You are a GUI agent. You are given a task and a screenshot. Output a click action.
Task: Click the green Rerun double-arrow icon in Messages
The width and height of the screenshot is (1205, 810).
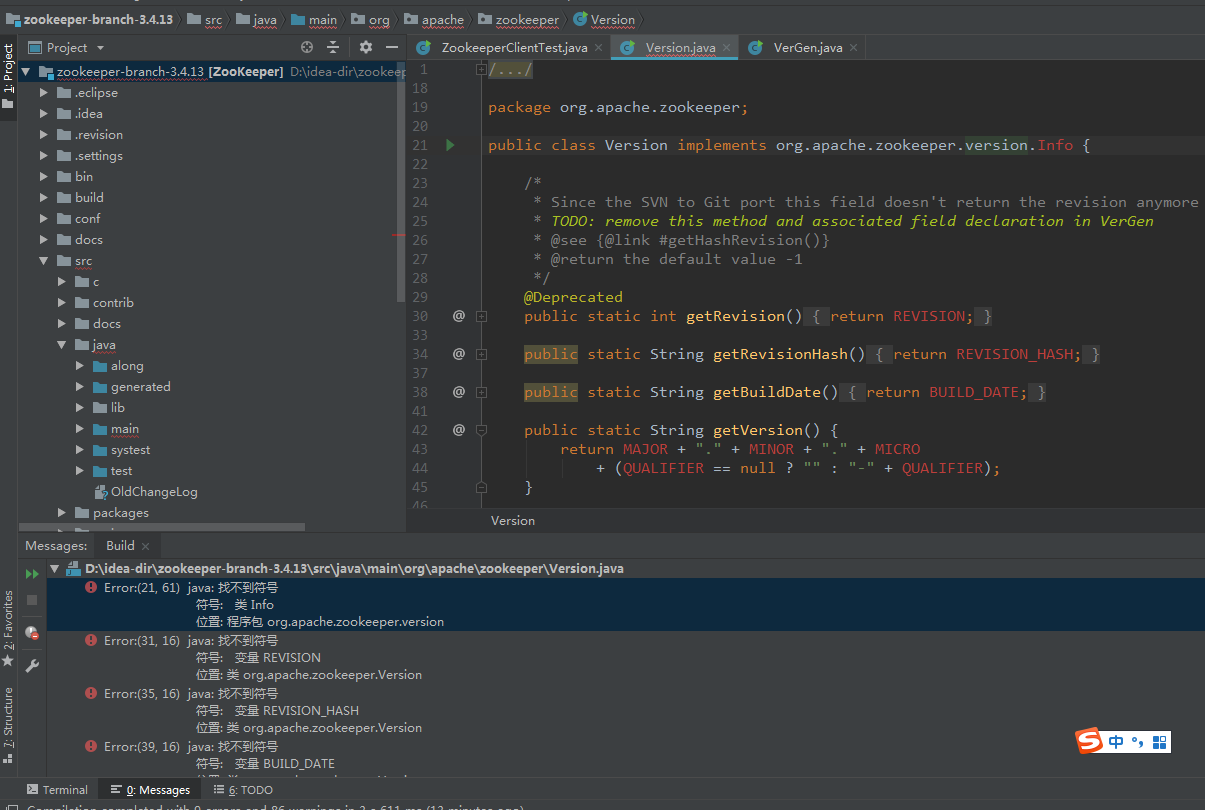pyautogui.click(x=32, y=574)
